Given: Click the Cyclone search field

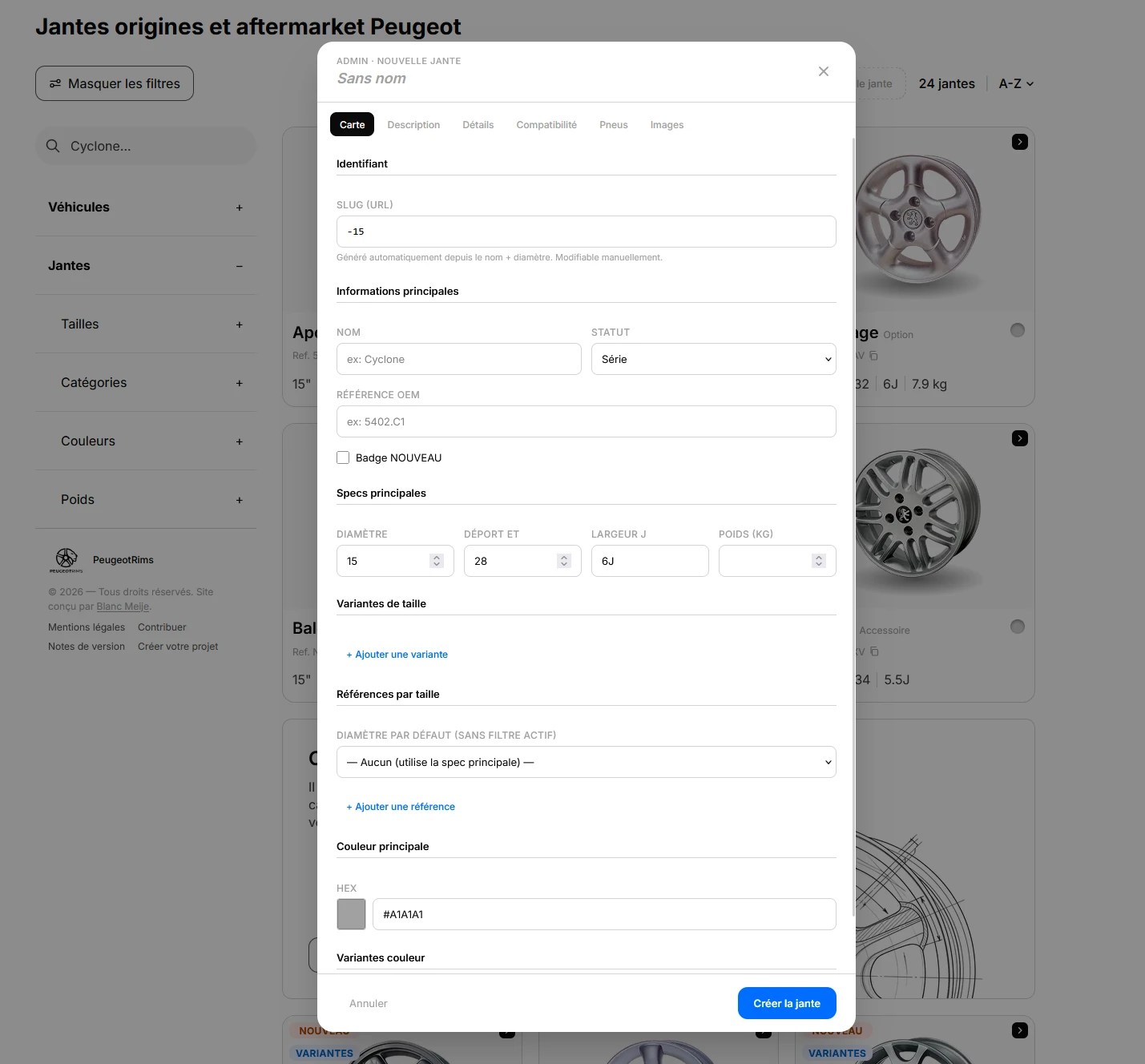Looking at the screenshot, I should click(146, 146).
